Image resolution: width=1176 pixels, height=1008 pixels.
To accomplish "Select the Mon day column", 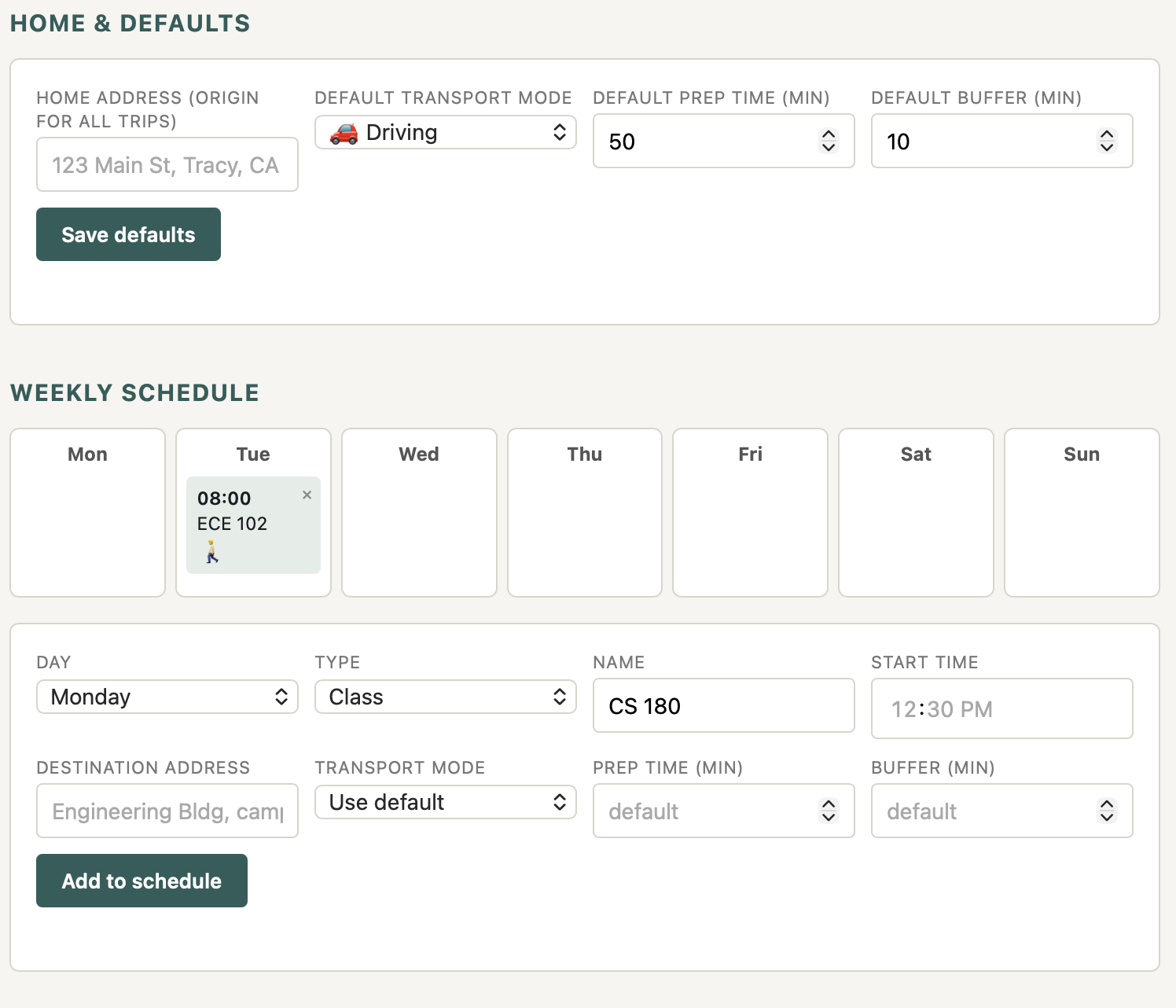I will point(87,513).
